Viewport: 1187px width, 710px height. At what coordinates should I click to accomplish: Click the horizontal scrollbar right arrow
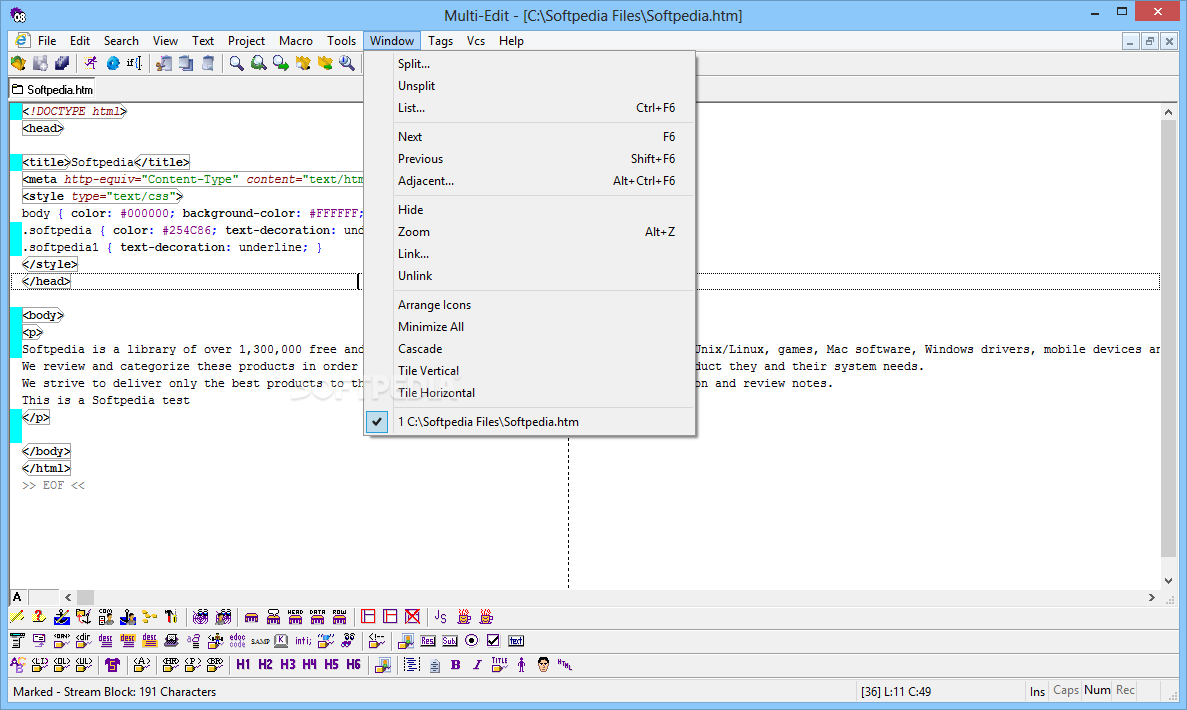(1151, 597)
